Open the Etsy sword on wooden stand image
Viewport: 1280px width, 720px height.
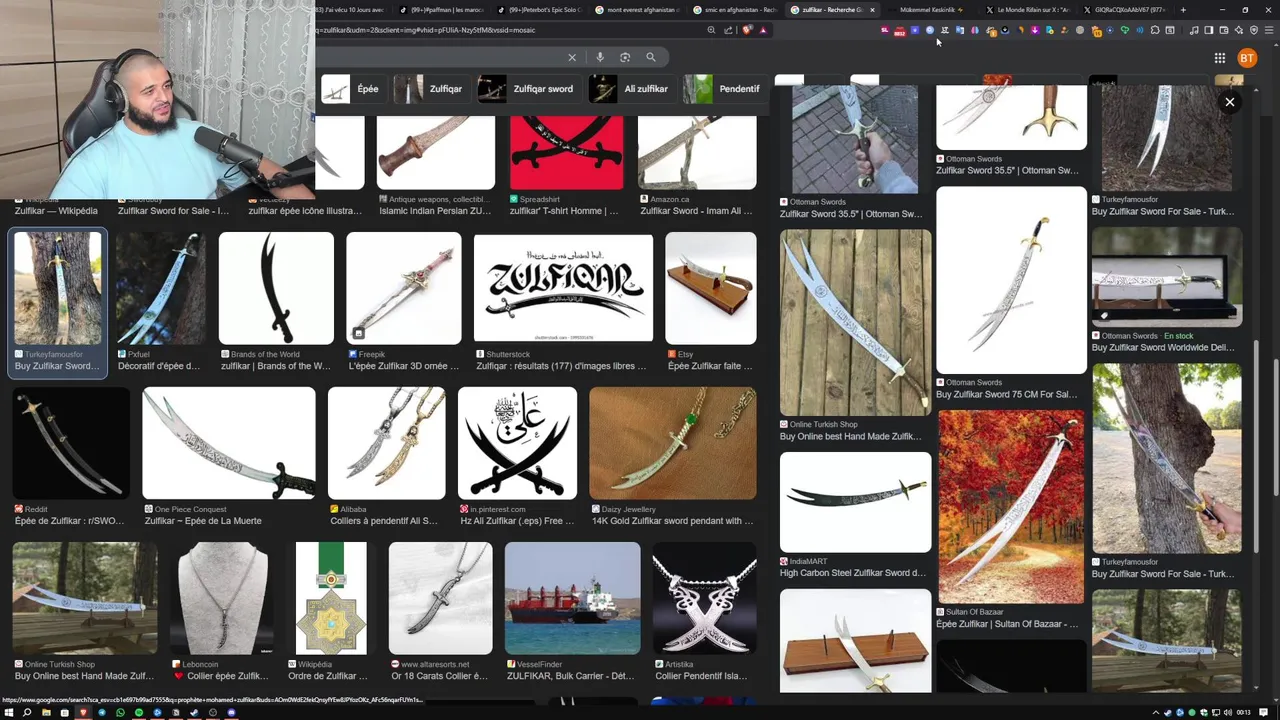pyautogui.click(x=711, y=289)
